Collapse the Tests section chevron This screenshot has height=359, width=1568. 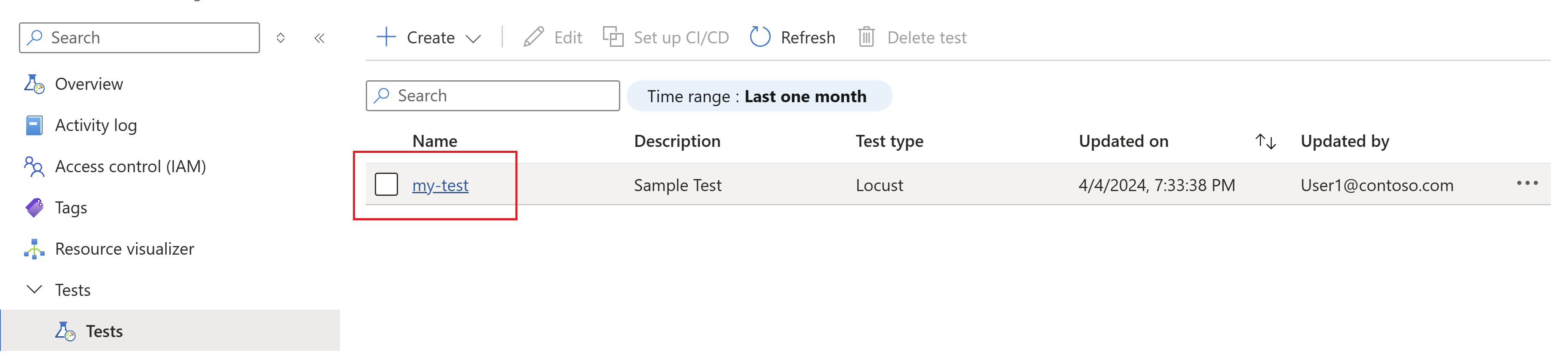pos(35,289)
